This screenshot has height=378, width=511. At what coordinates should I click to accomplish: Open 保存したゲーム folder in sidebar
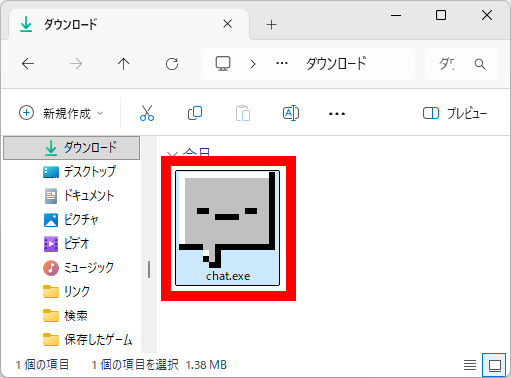(x=88, y=339)
